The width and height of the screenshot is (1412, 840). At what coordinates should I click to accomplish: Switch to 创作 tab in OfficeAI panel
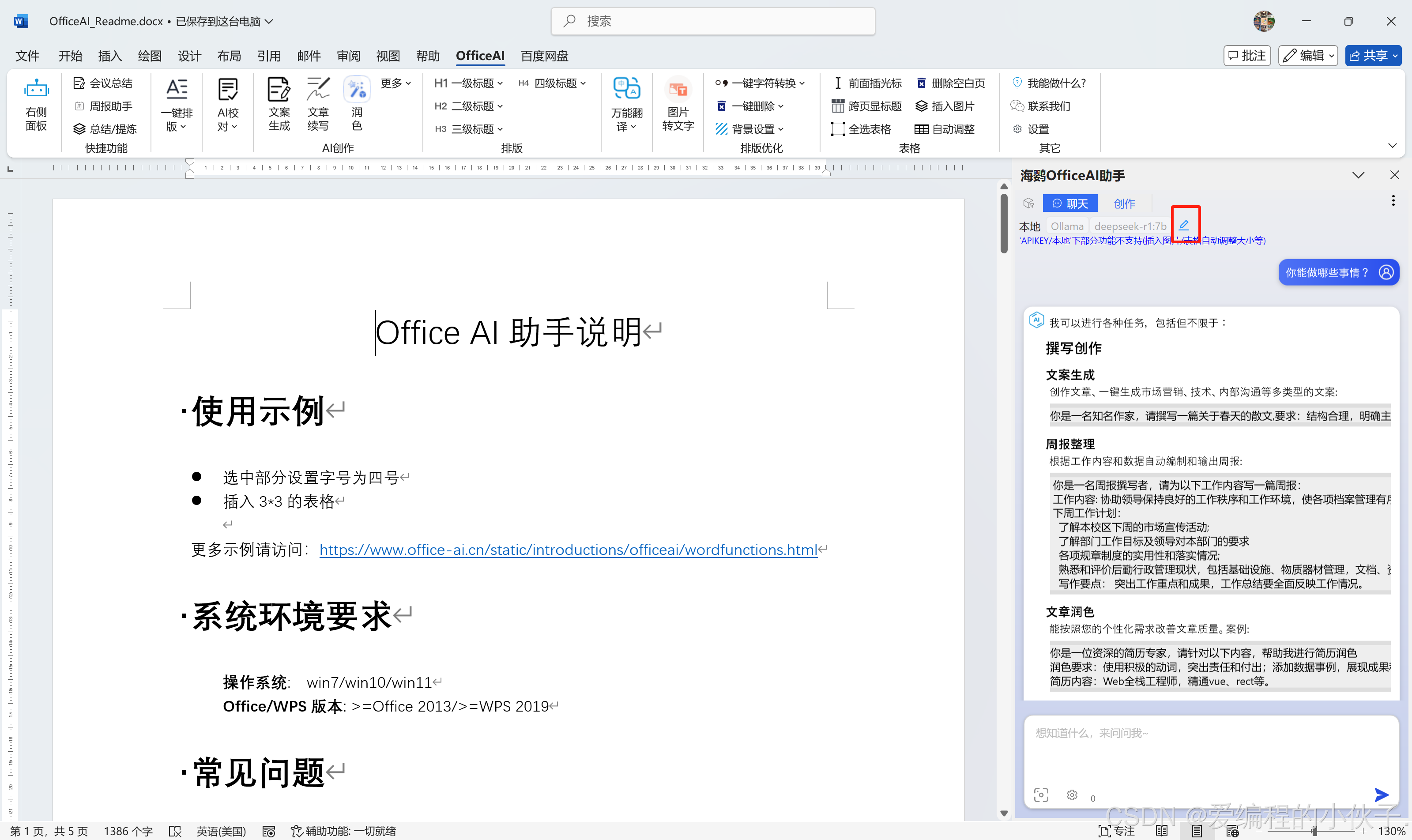[1124, 203]
